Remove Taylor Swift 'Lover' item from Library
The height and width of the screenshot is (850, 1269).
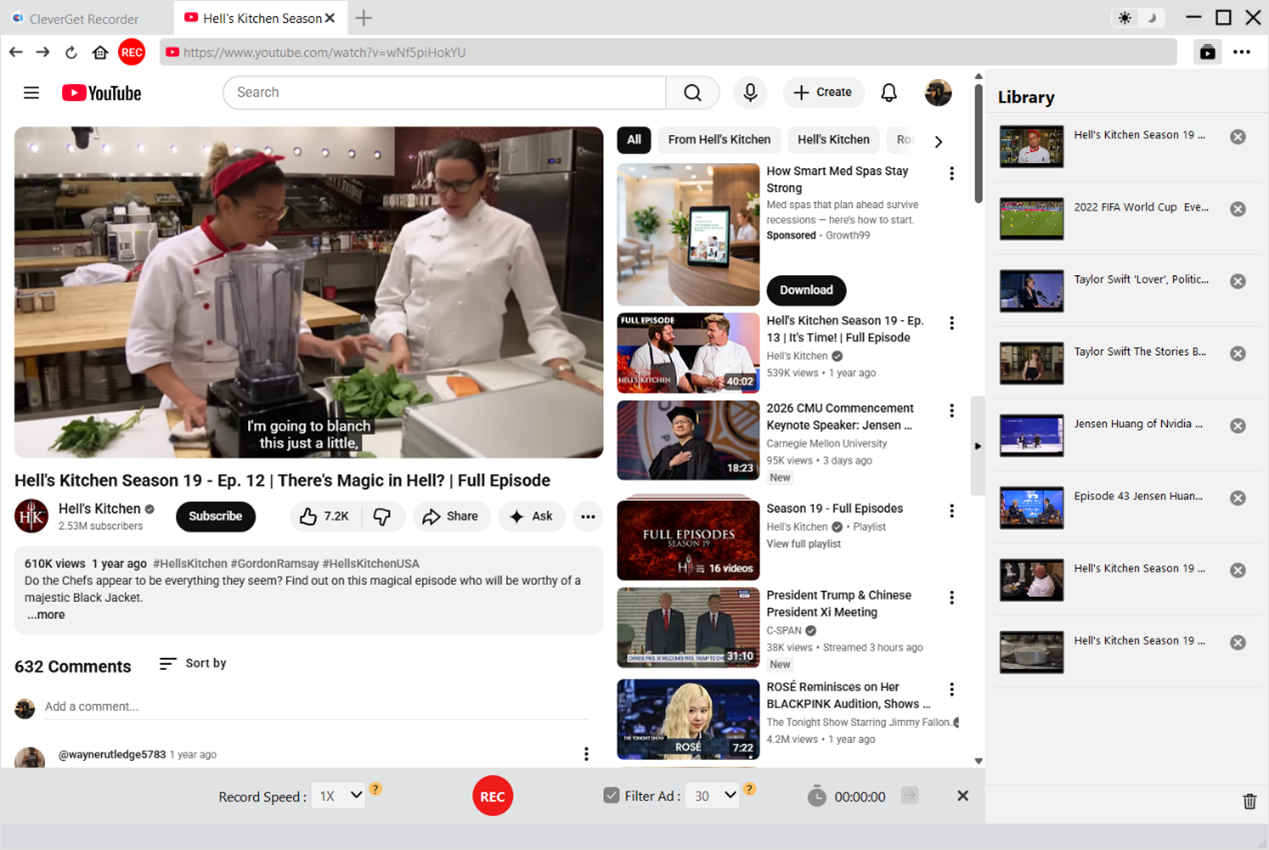tap(1238, 281)
